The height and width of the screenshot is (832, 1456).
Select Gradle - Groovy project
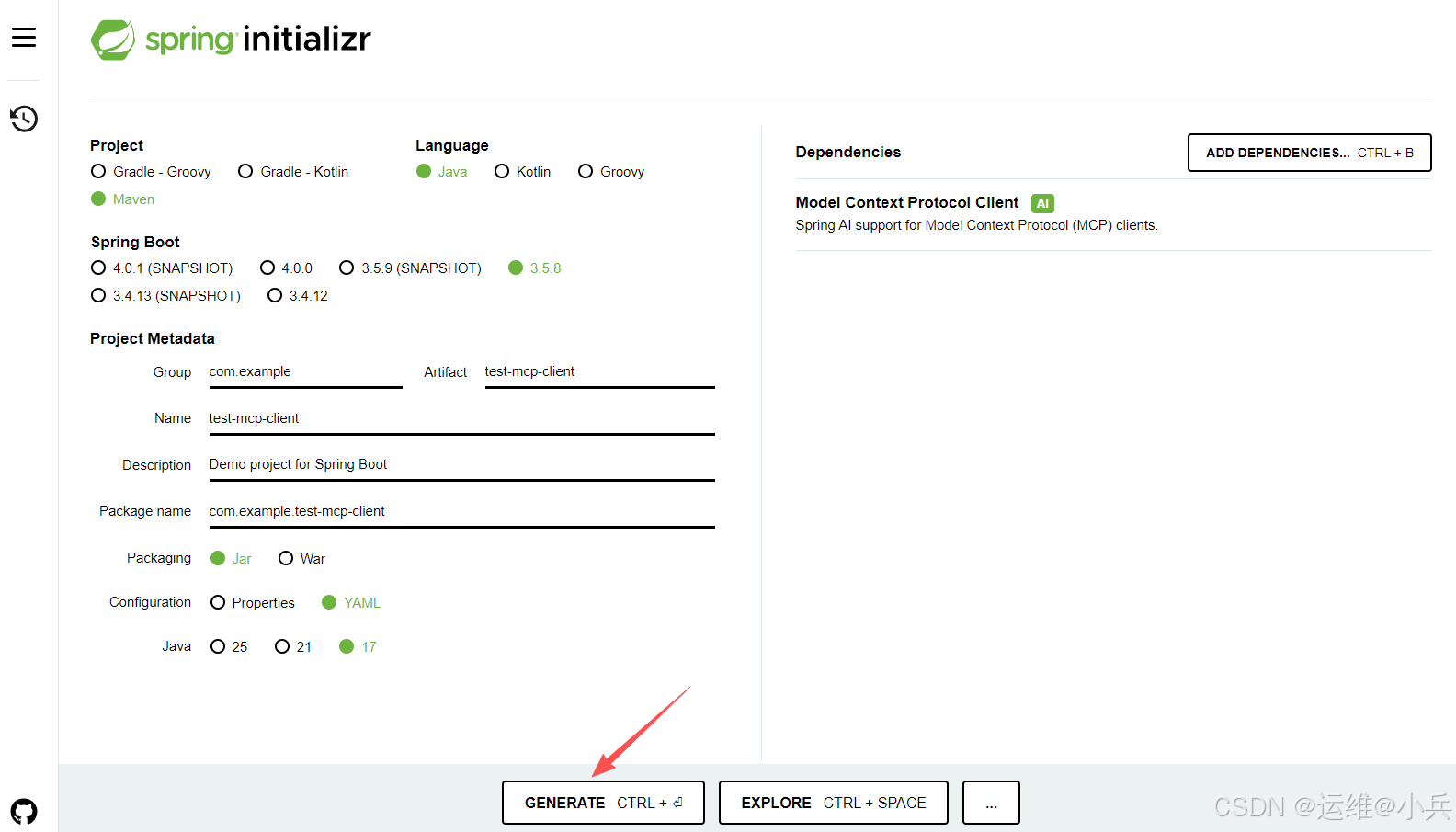tap(152, 172)
